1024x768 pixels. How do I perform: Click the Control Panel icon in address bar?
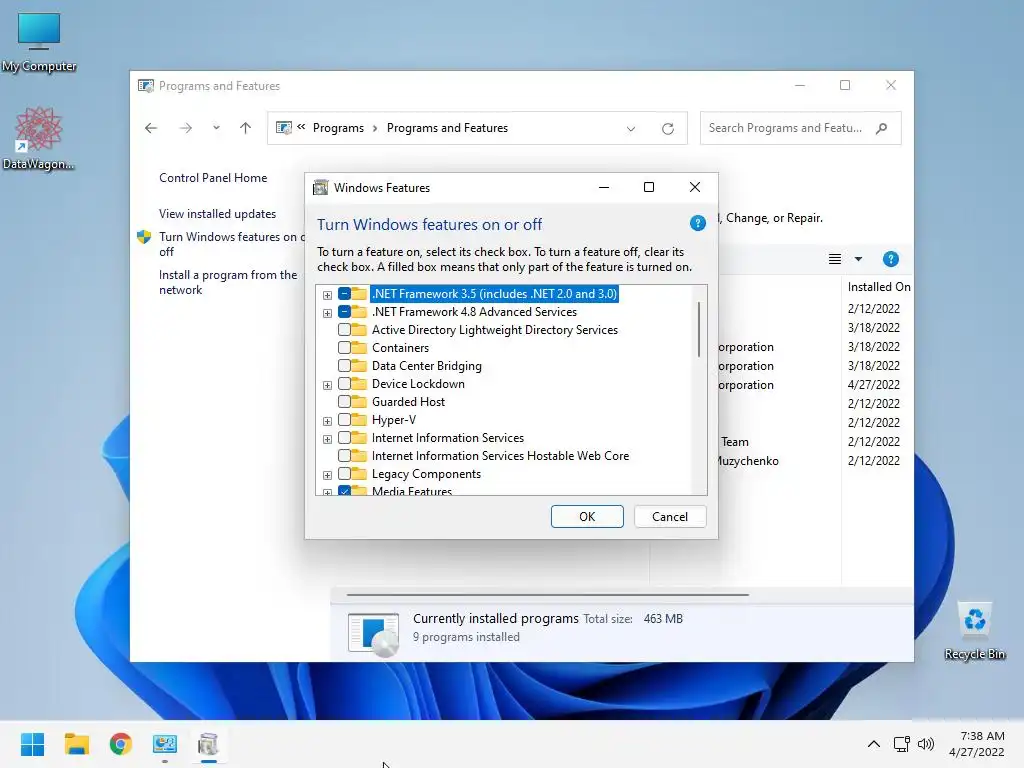(x=283, y=128)
